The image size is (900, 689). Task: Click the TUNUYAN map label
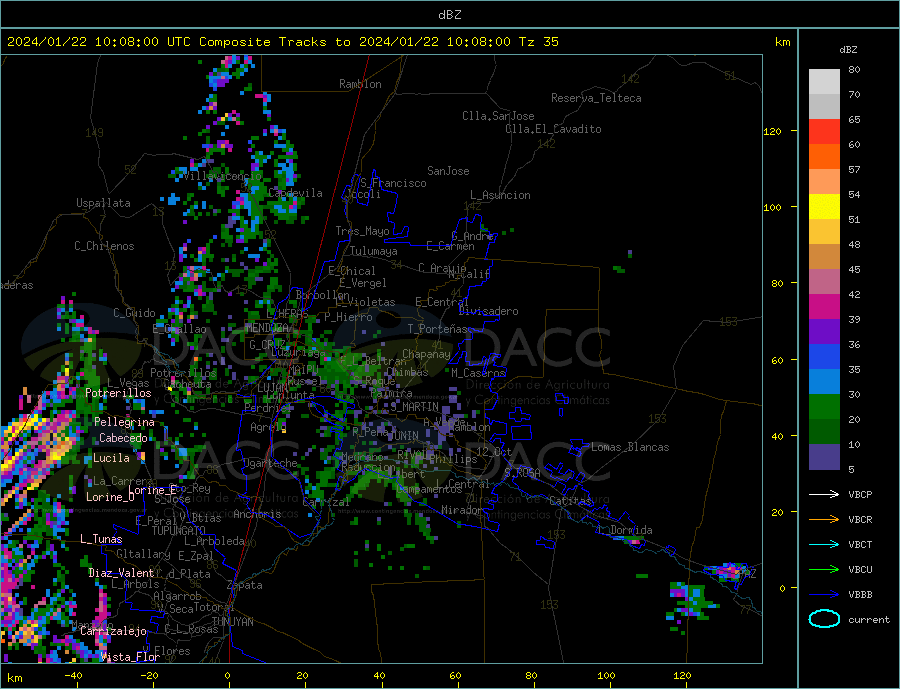232,622
